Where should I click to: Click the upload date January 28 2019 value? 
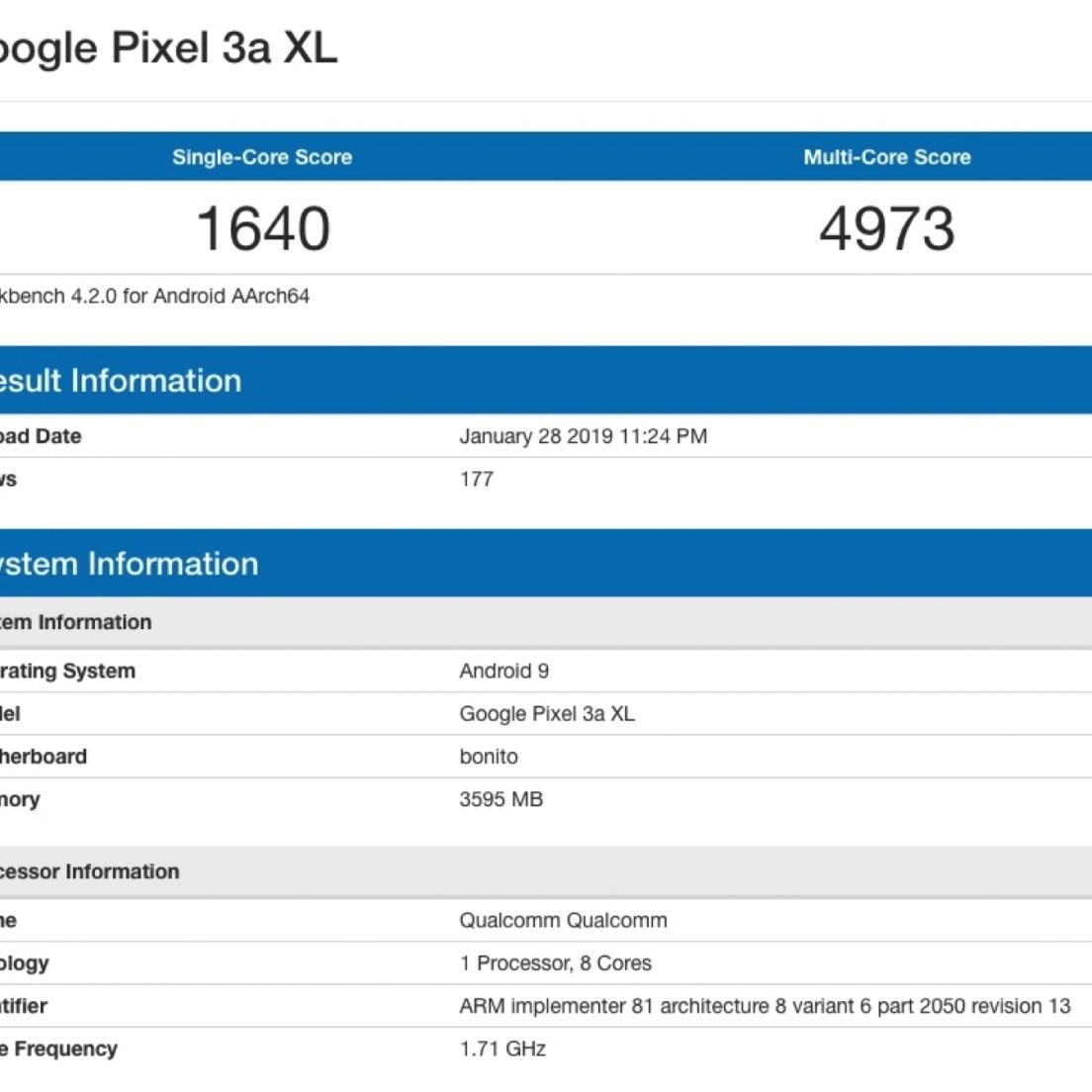(x=583, y=436)
